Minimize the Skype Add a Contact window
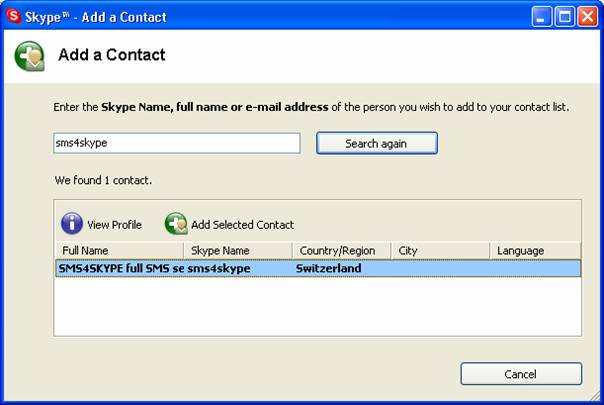This screenshot has width=604, height=405. 542,17
